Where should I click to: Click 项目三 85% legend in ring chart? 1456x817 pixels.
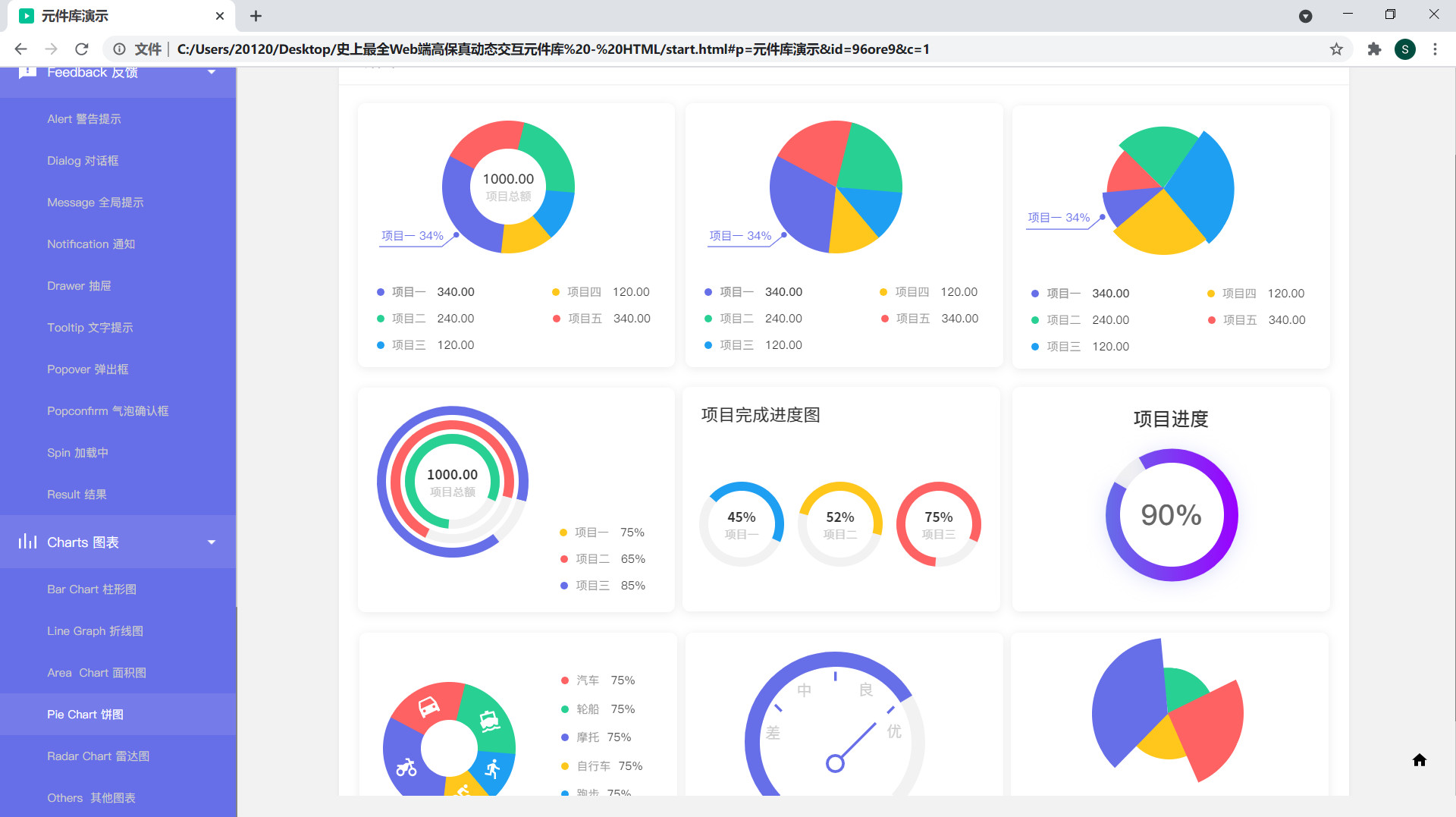pyautogui.click(x=603, y=586)
